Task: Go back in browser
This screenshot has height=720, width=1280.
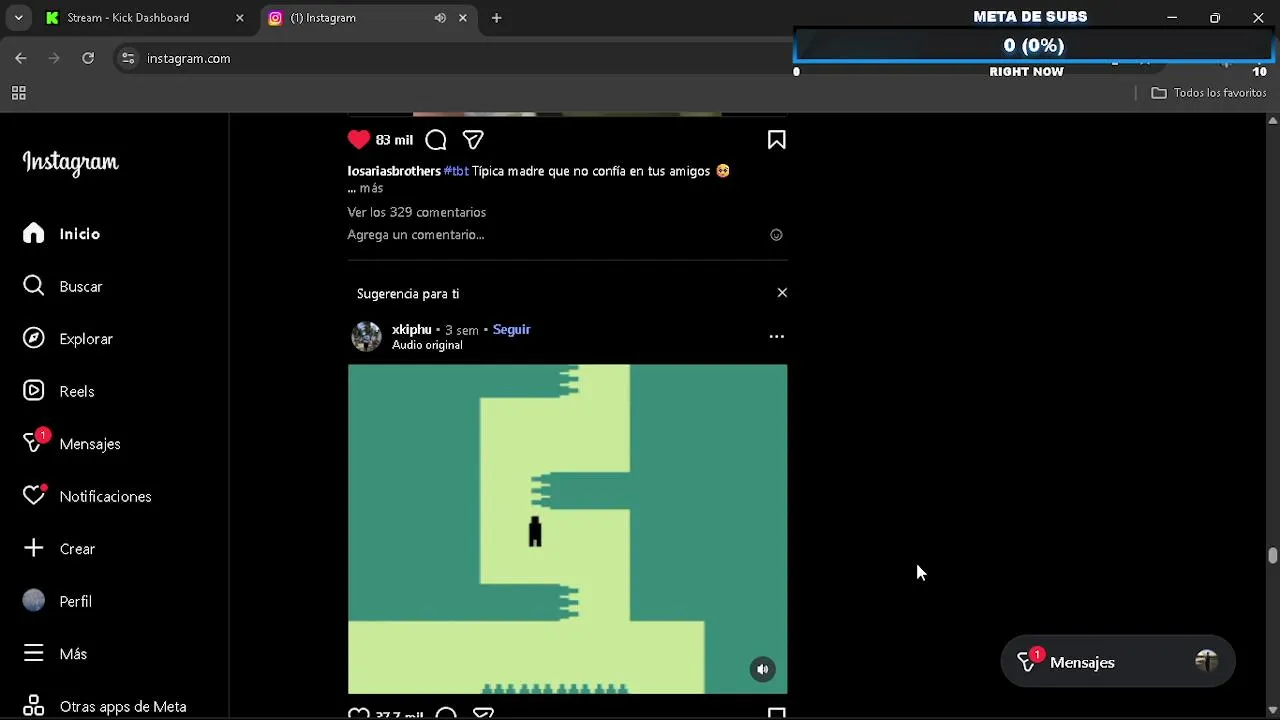Action: 21,58
